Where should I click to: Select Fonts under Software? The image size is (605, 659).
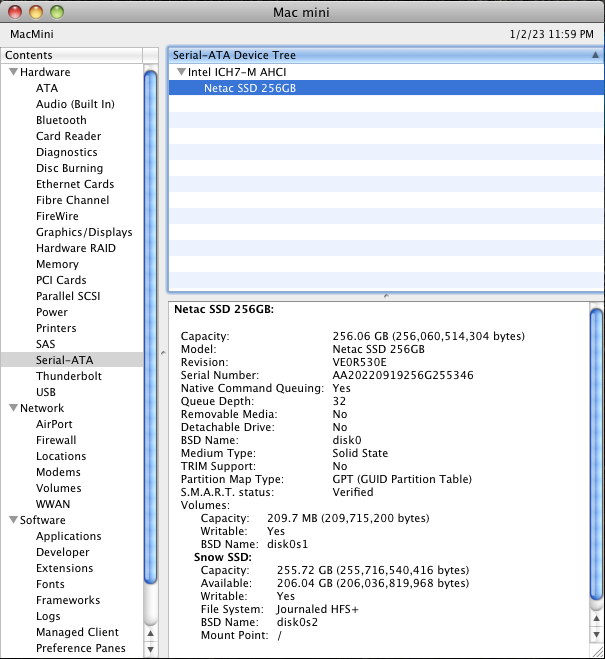tap(50, 584)
